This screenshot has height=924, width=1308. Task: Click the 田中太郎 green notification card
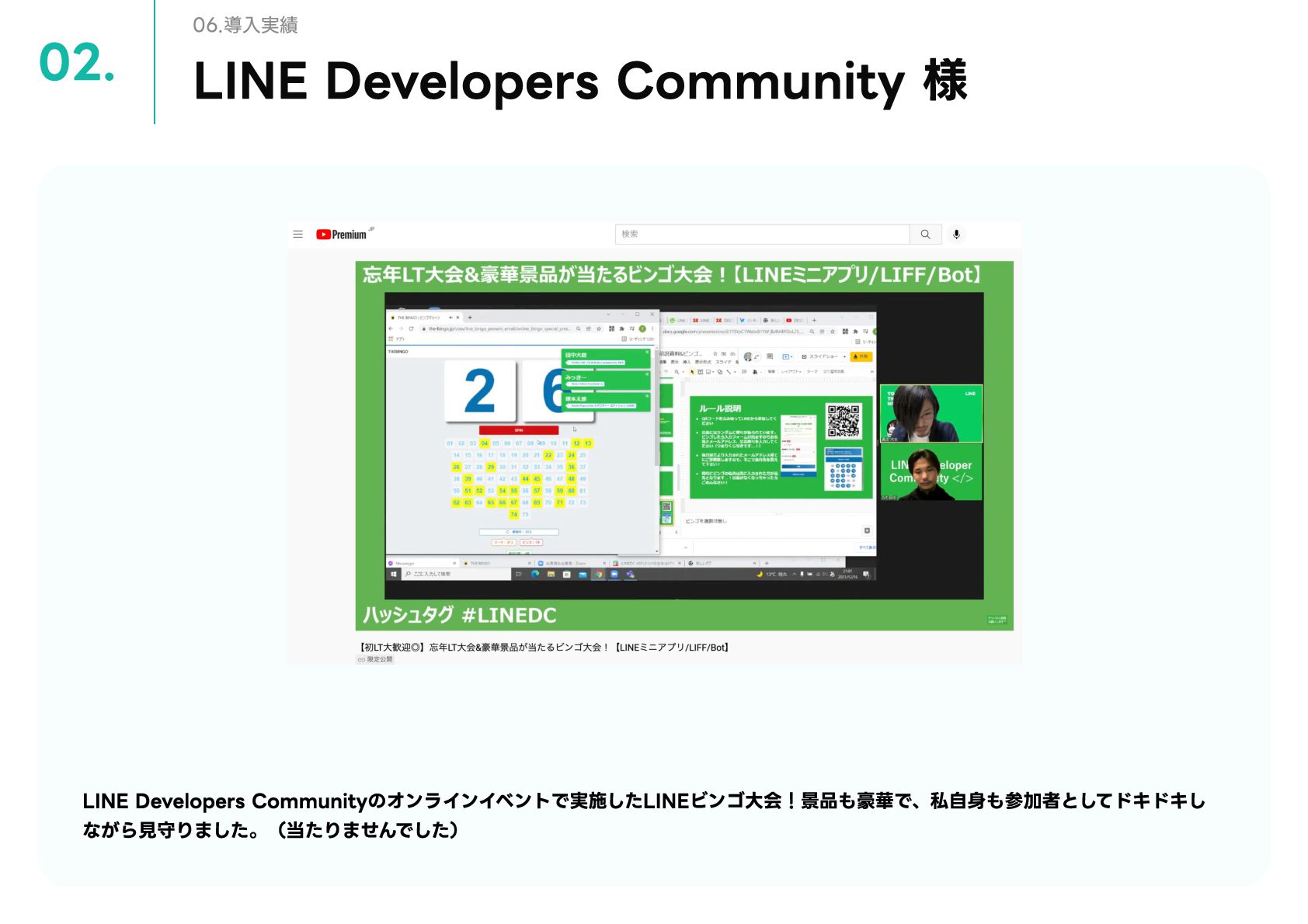coord(606,358)
